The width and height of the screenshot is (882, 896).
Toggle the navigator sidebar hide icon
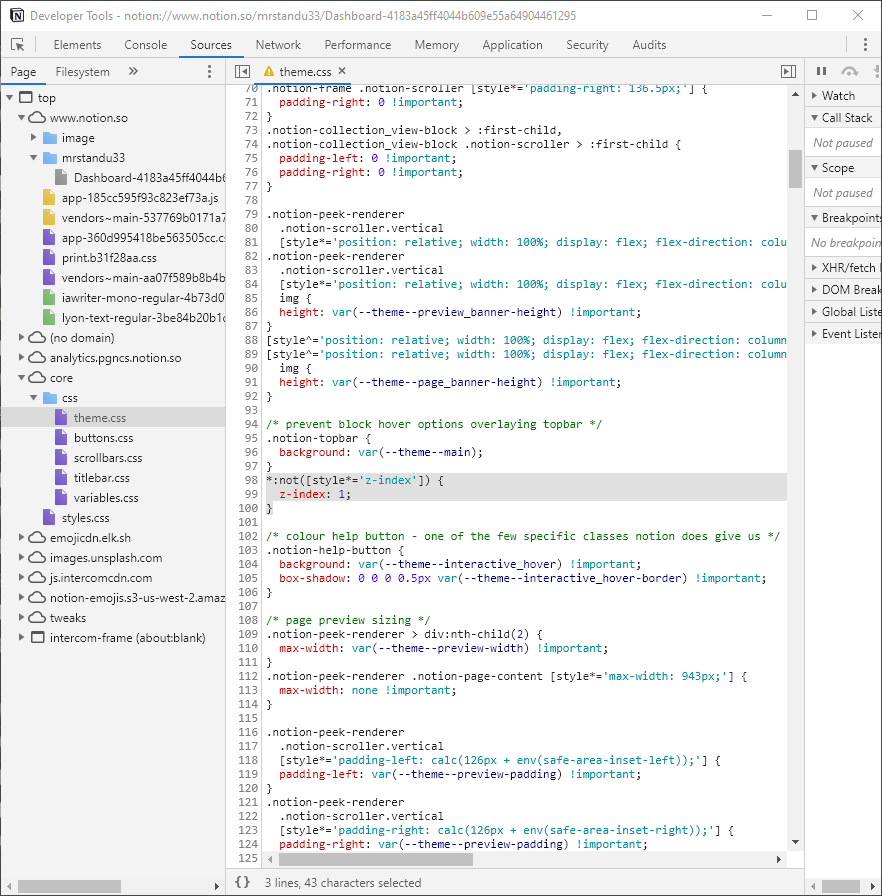pyautogui.click(x=242, y=71)
